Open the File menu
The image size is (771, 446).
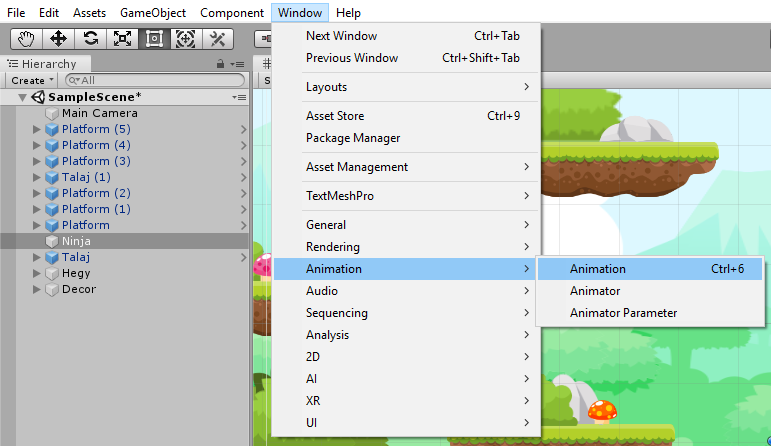click(x=16, y=13)
